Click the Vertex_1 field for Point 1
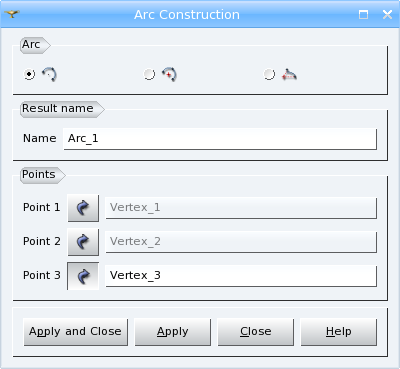 241,208
